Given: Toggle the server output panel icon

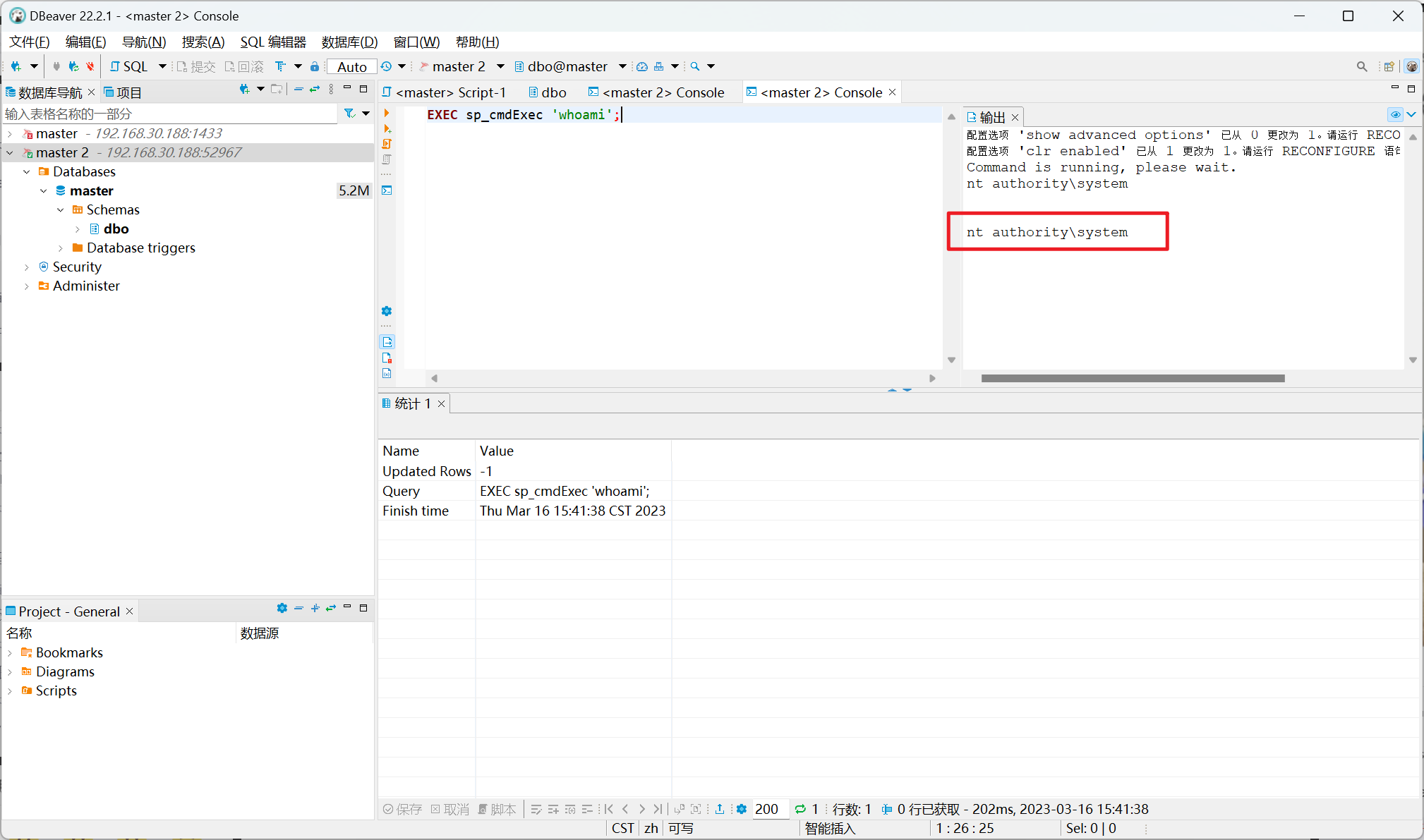Looking at the screenshot, I should coord(387,342).
